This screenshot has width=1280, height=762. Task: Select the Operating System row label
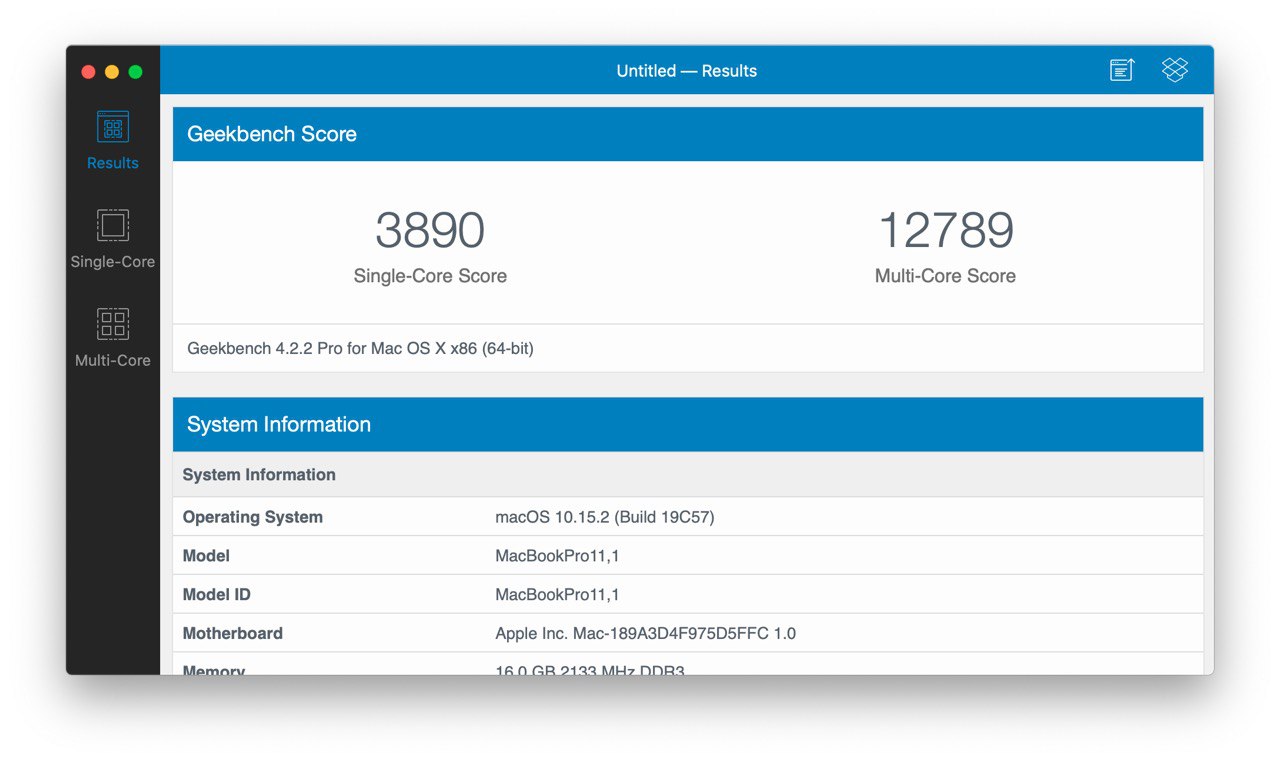coord(253,517)
